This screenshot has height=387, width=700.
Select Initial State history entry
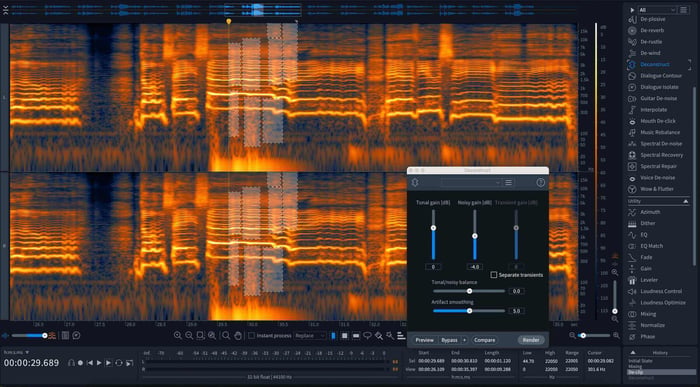tap(640, 361)
